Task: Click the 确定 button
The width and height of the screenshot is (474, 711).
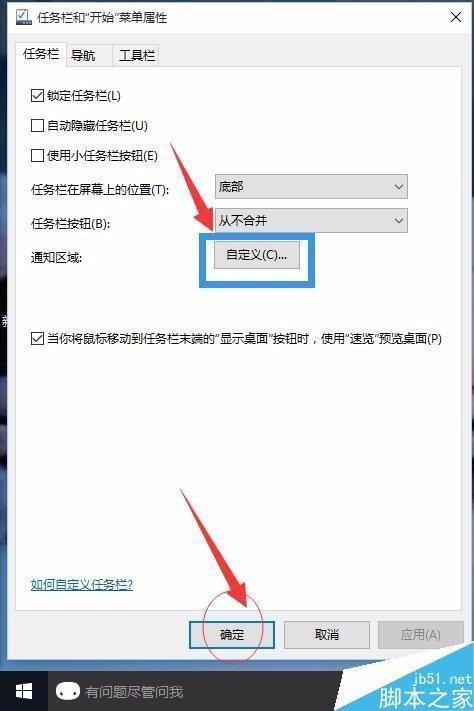Action: coord(232,634)
